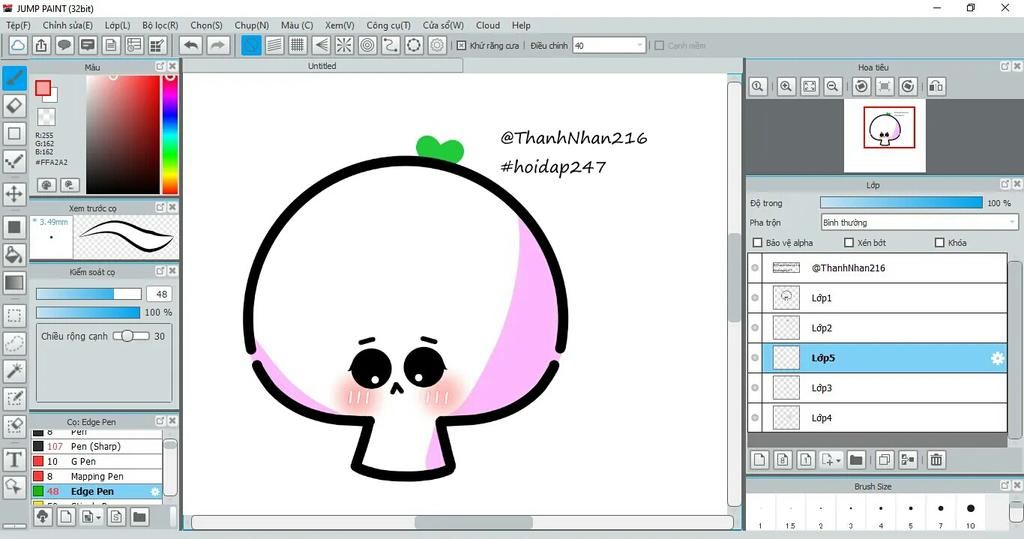Image resolution: width=1024 pixels, height=539 pixels.
Task: Enable the parallel lines snap guide
Action: click(275, 45)
